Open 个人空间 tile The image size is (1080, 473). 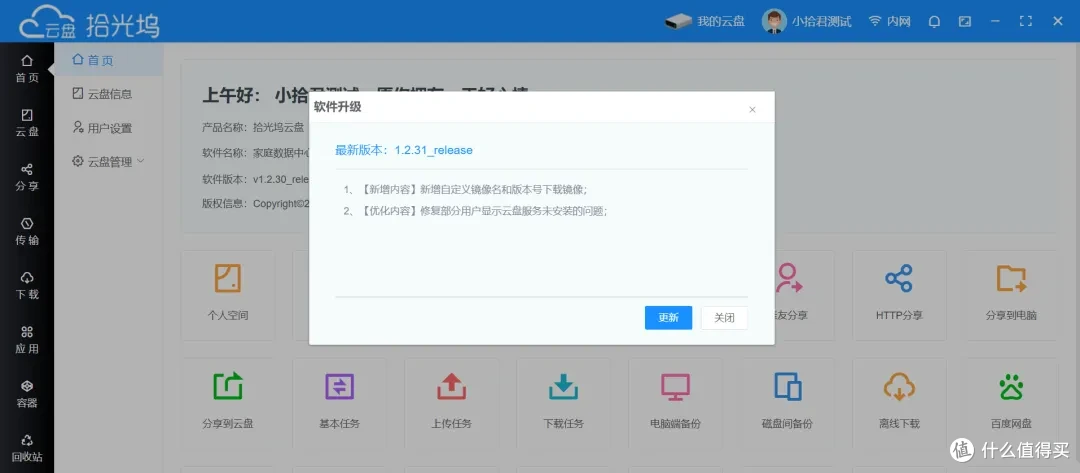227,295
